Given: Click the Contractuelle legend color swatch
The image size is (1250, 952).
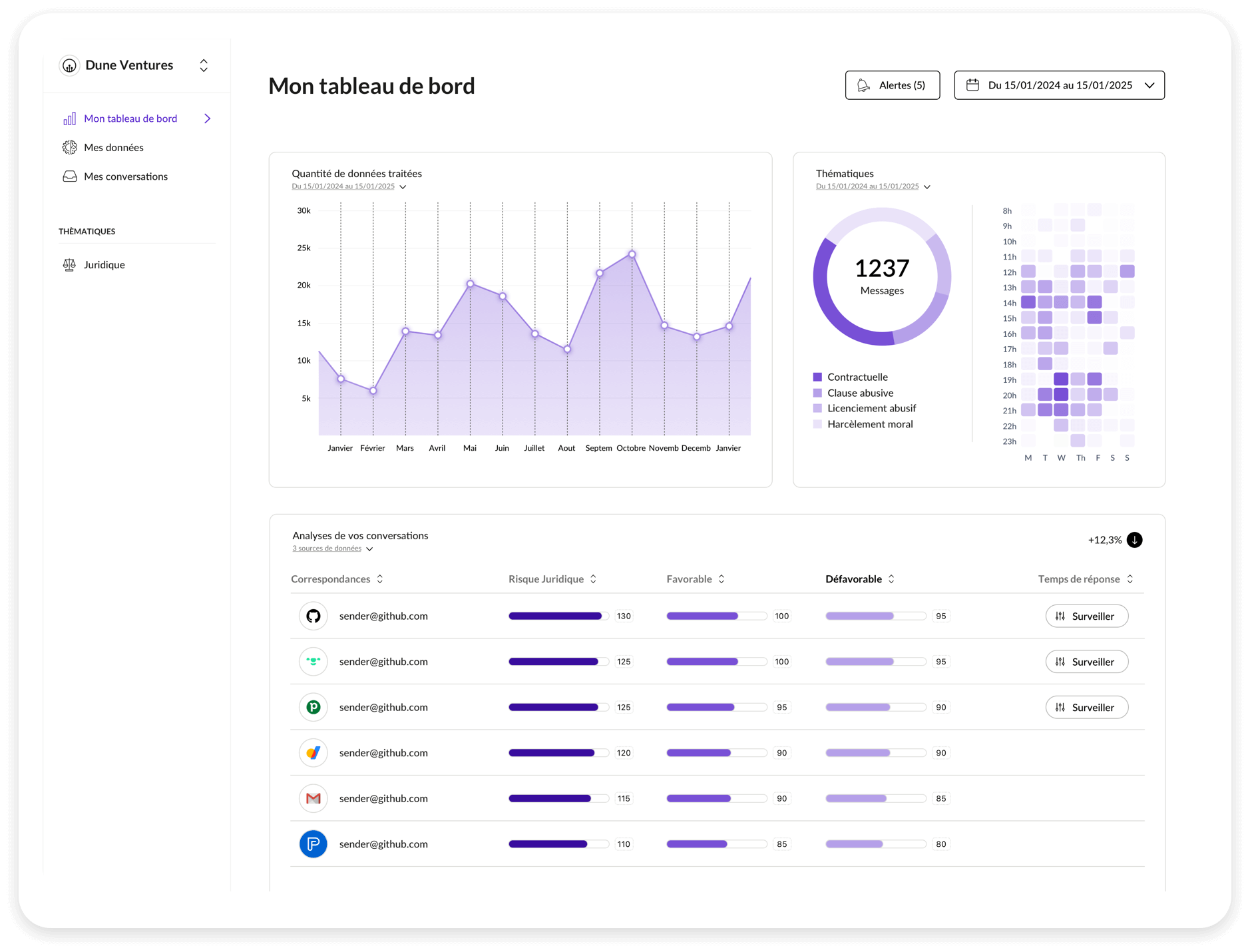Looking at the screenshot, I should 817,377.
